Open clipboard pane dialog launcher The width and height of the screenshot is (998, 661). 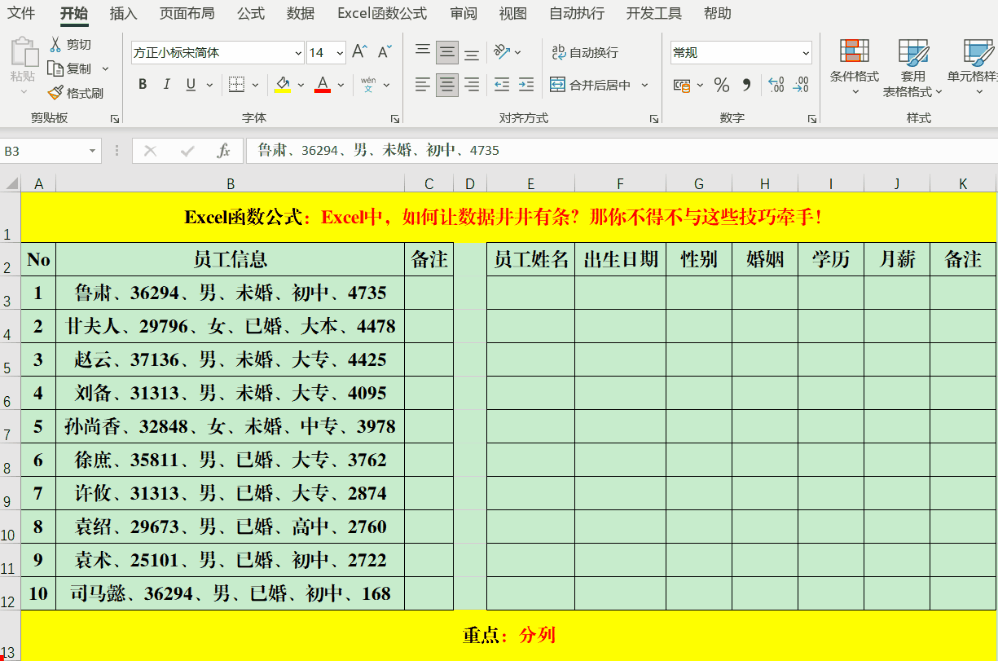click(115, 119)
